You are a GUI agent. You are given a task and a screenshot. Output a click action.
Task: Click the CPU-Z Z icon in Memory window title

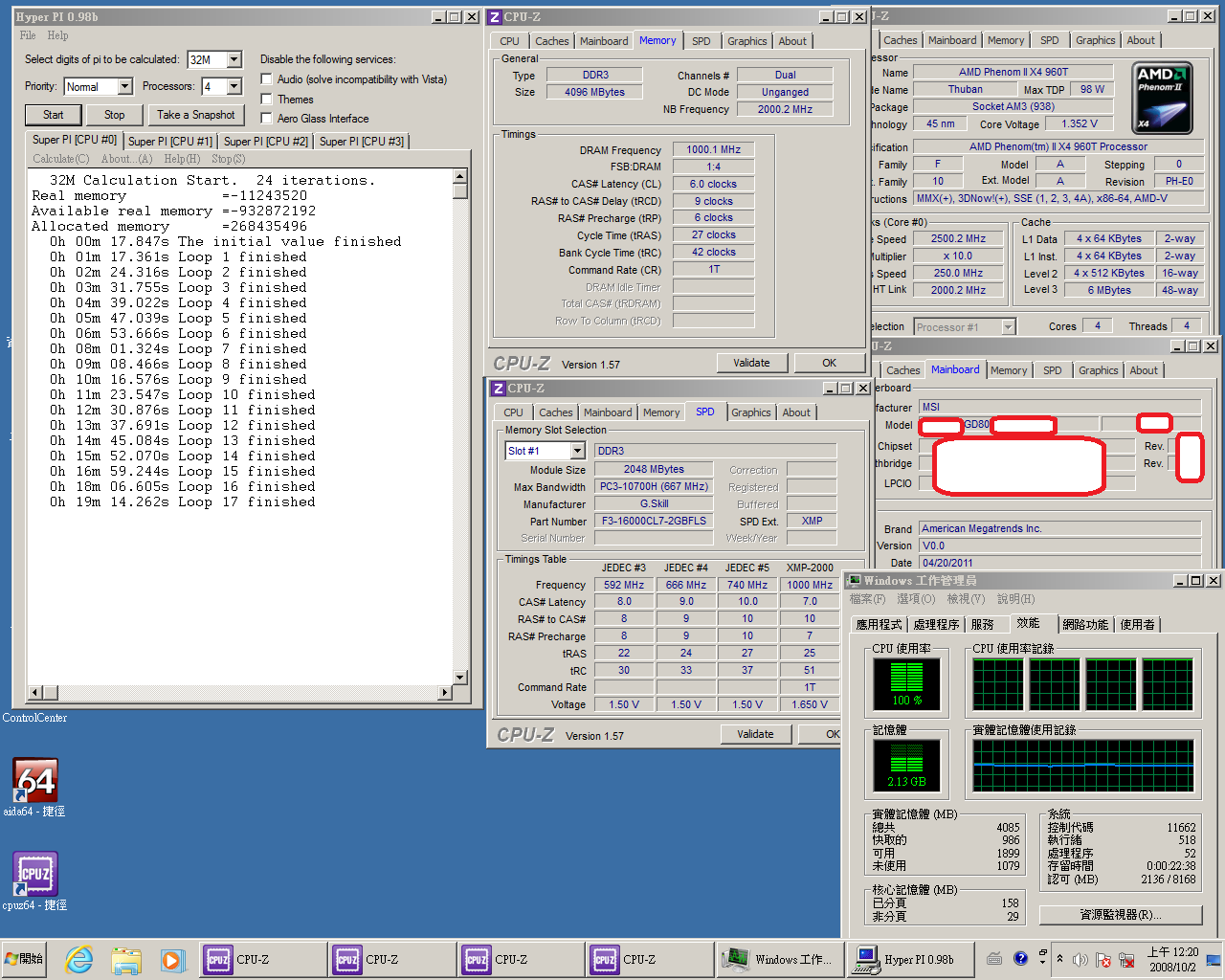point(495,17)
